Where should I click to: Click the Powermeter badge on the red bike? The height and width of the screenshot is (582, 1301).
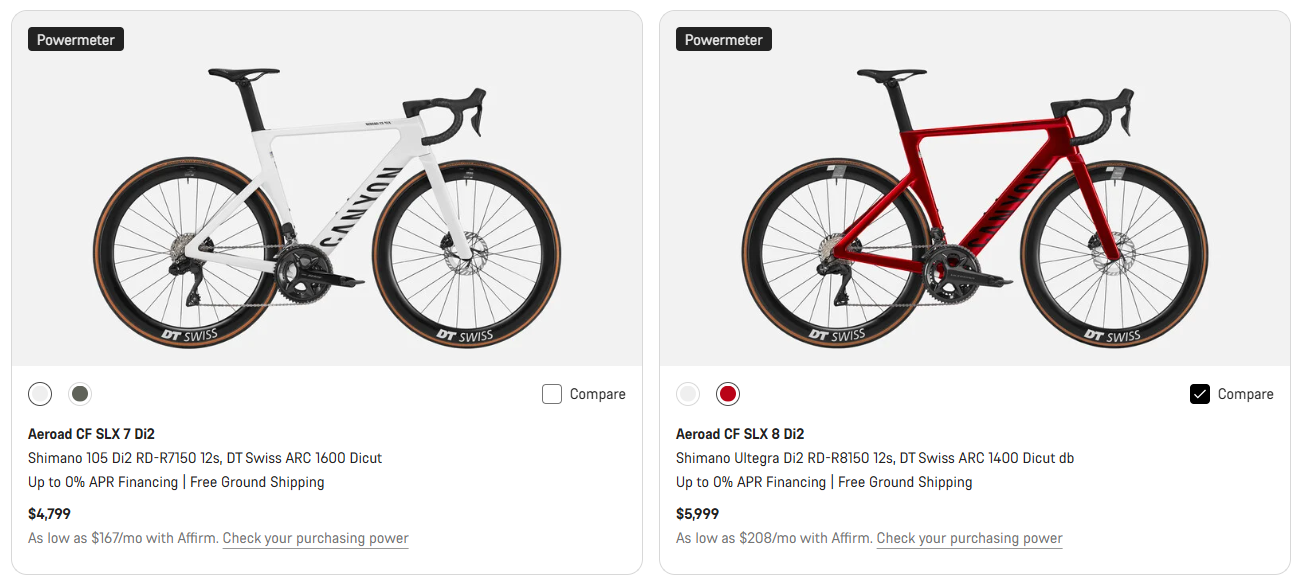pyautogui.click(x=724, y=40)
